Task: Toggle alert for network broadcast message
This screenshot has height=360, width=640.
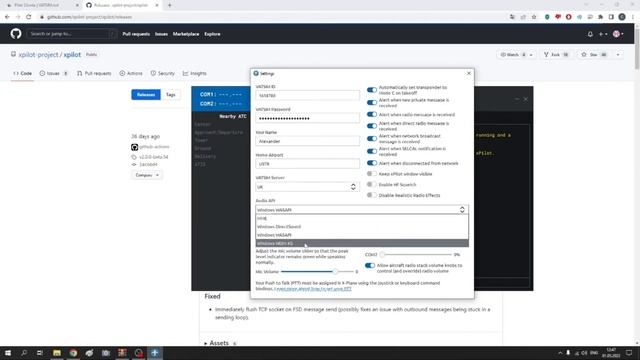Action: [x=371, y=139]
